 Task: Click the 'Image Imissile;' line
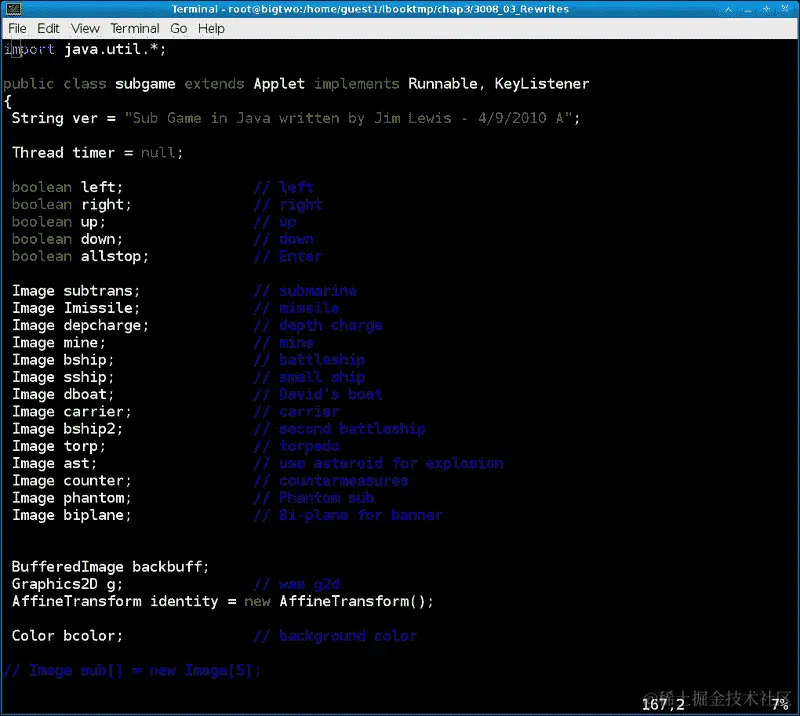tap(76, 308)
